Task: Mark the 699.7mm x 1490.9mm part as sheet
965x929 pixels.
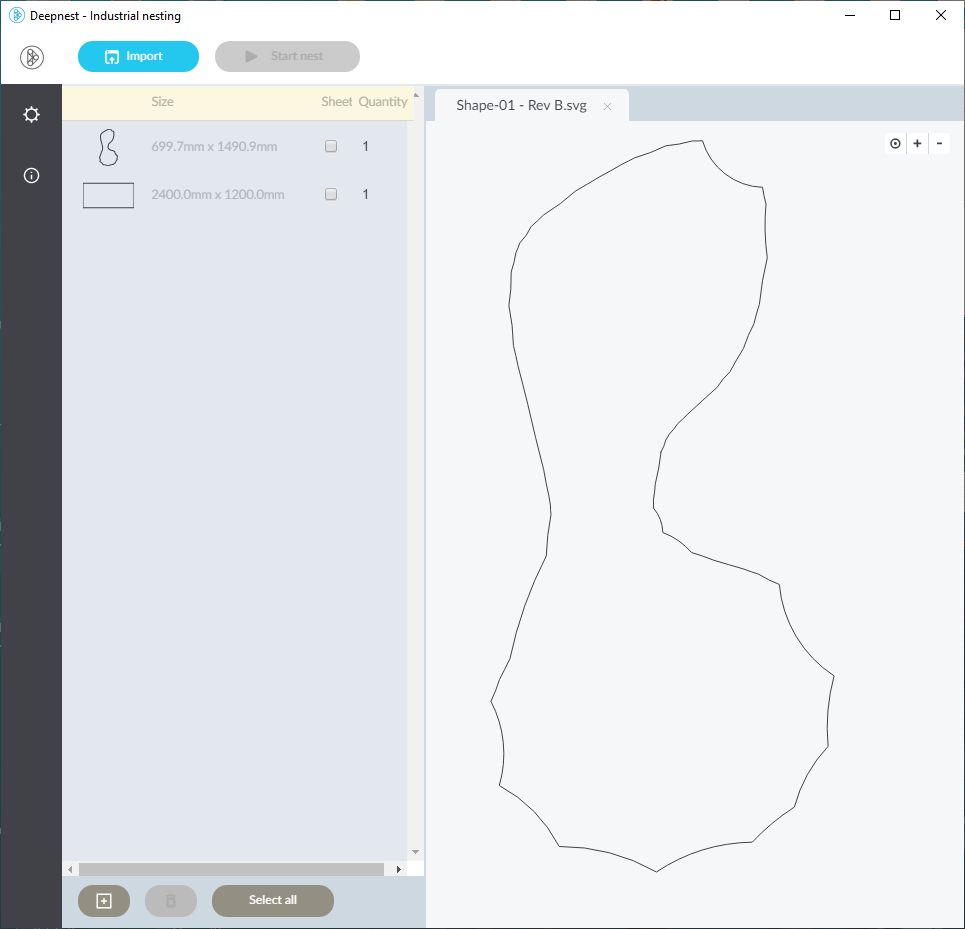Action: pos(331,146)
